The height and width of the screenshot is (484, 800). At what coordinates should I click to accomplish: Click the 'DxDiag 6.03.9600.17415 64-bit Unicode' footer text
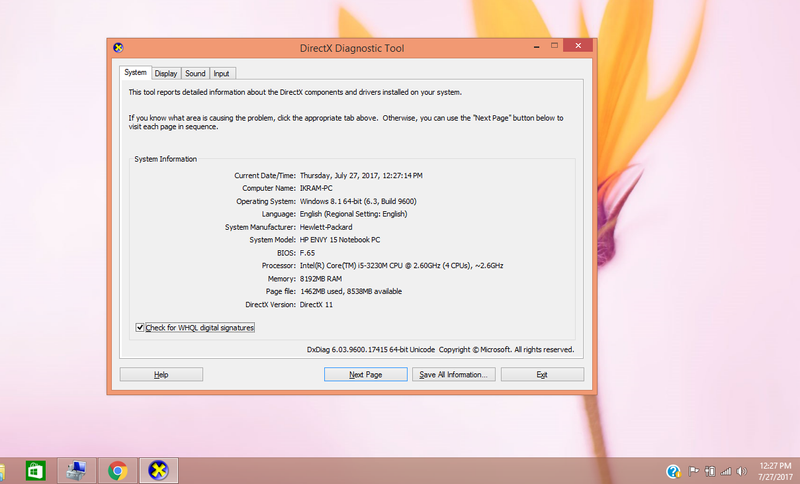click(x=370, y=349)
